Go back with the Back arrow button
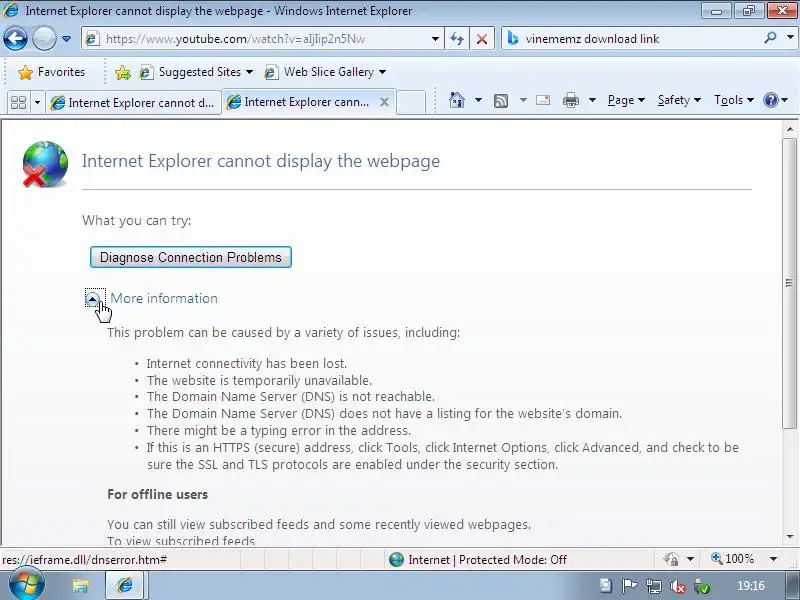This screenshot has width=800, height=600. tap(15, 39)
